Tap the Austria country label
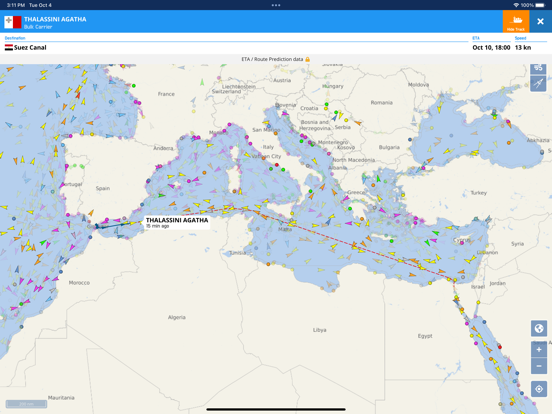Image resolution: width=552 pixels, height=414 pixels. (282, 80)
